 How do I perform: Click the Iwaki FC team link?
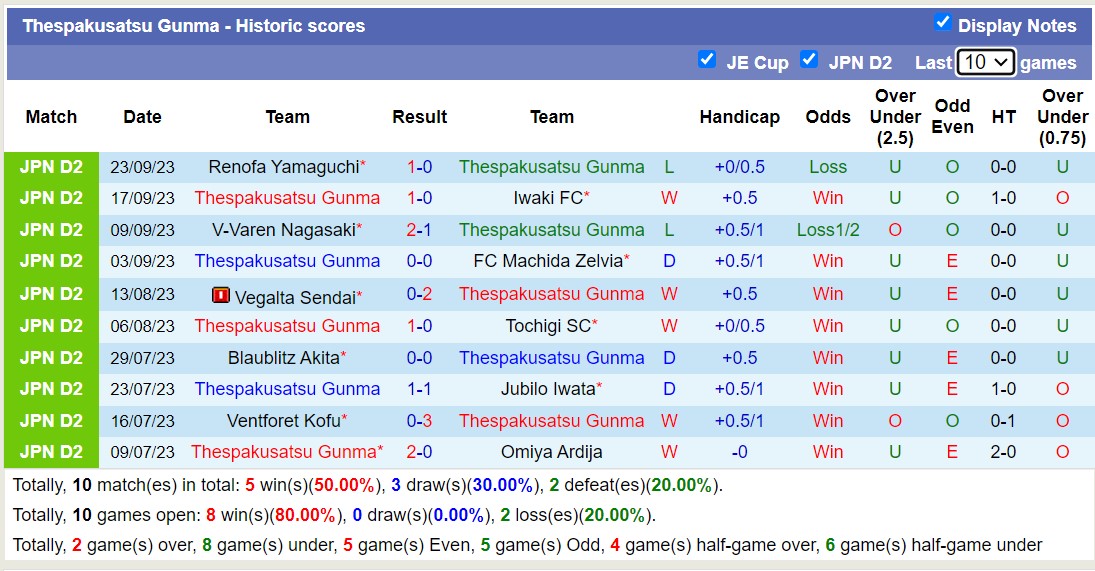coord(548,198)
